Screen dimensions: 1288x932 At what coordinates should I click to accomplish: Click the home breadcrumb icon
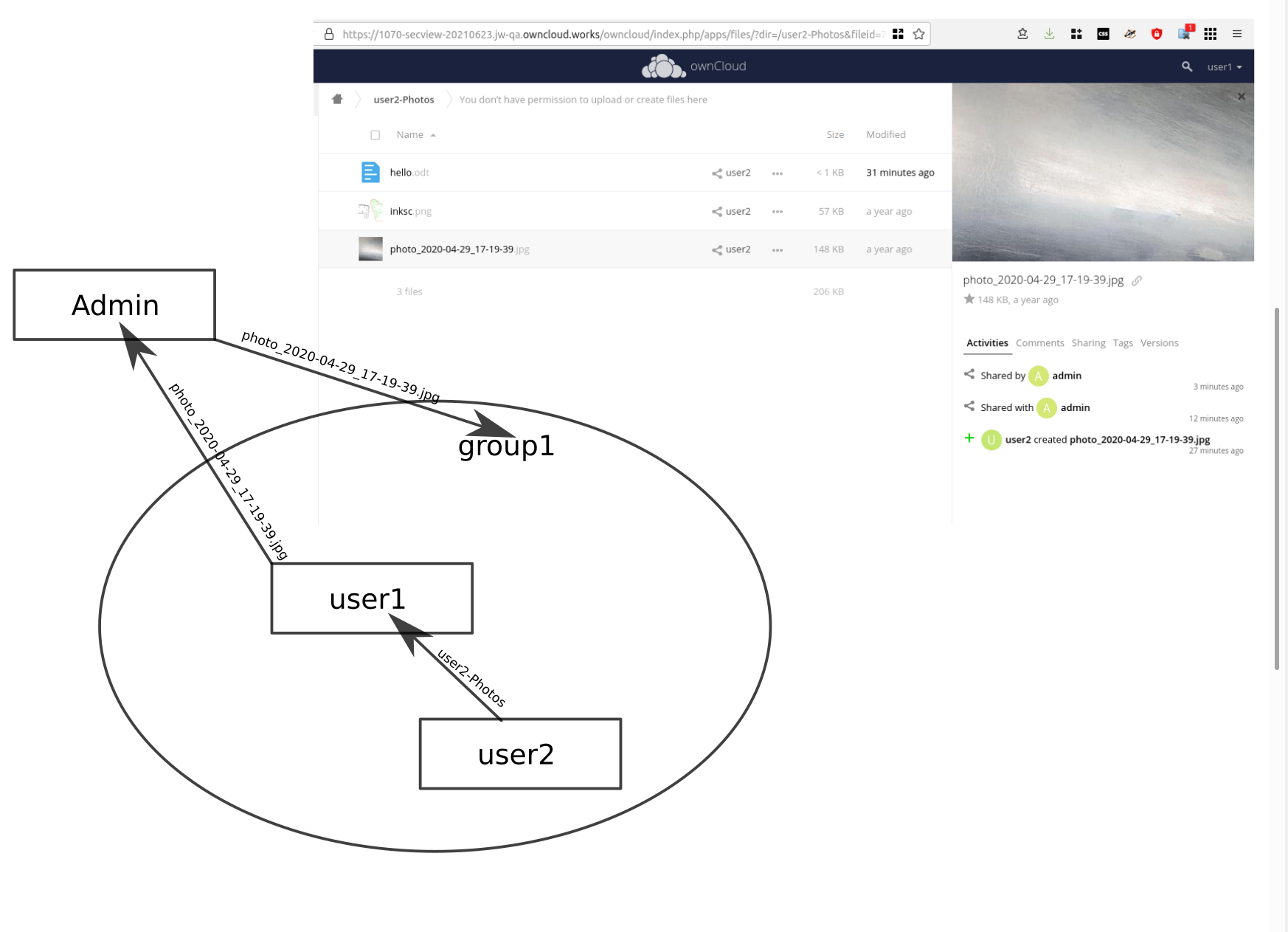coord(337,99)
